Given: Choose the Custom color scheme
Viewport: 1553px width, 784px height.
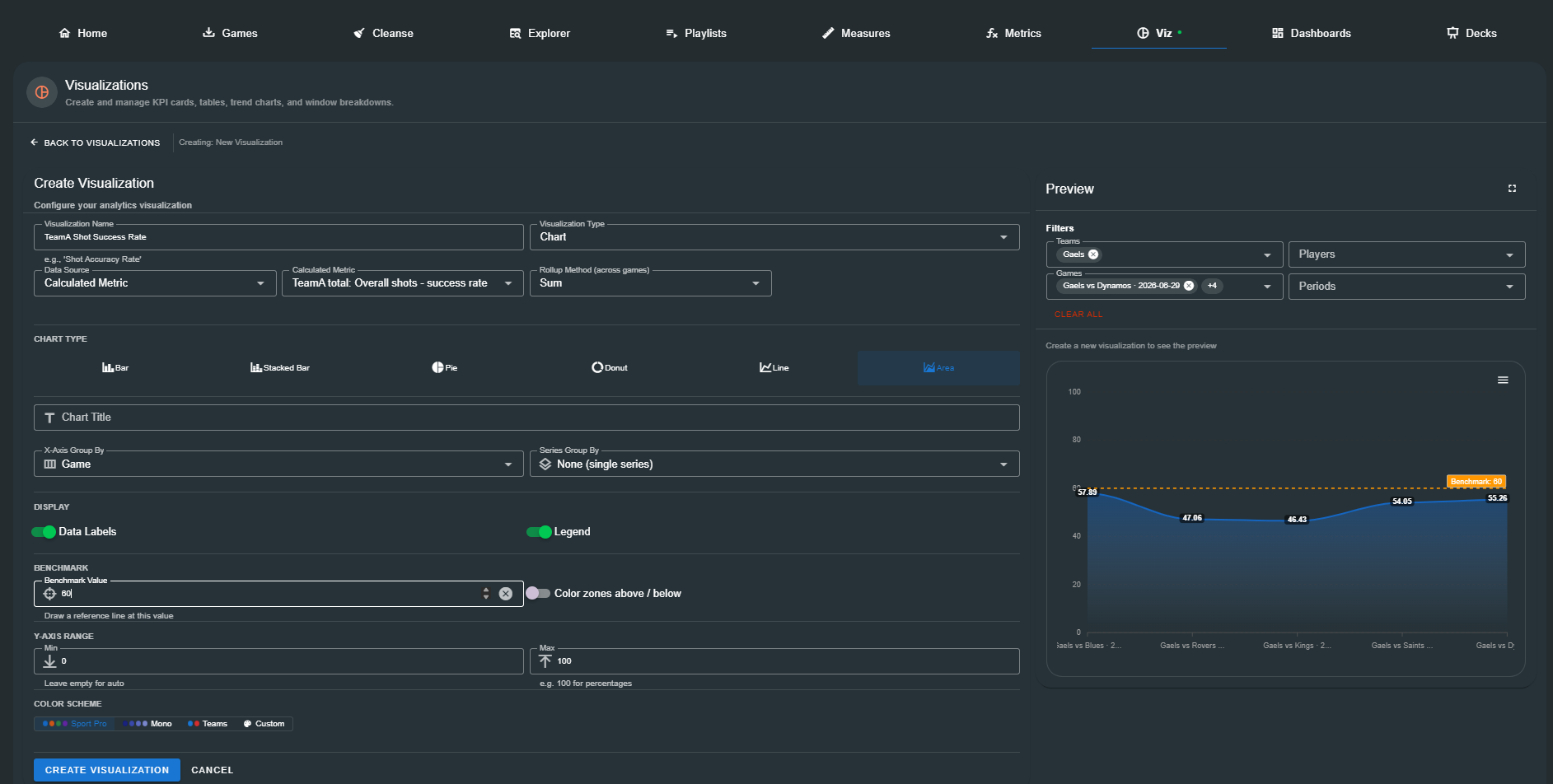Looking at the screenshot, I should 264,724.
